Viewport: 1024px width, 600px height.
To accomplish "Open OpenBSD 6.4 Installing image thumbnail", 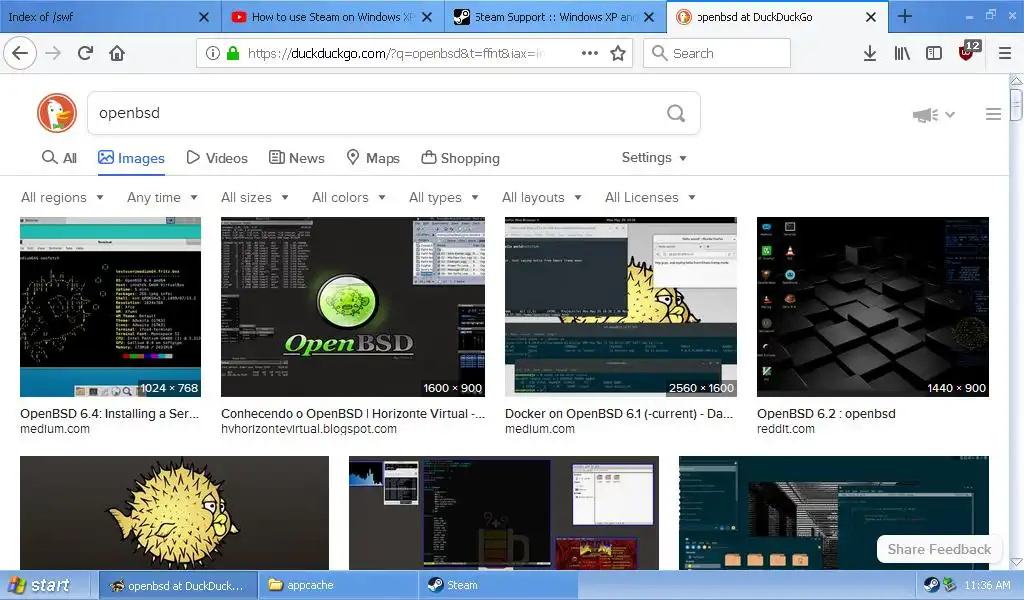I will pyautogui.click(x=110, y=307).
